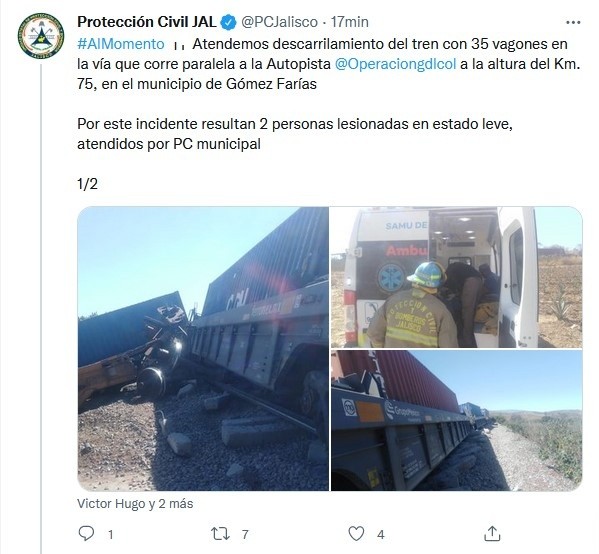Viewport: 599px width, 554px height.
Task: Click the 'Victor Hugo y 2 más' tagged people
Action: pyautogui.click(x=135, y=504)
